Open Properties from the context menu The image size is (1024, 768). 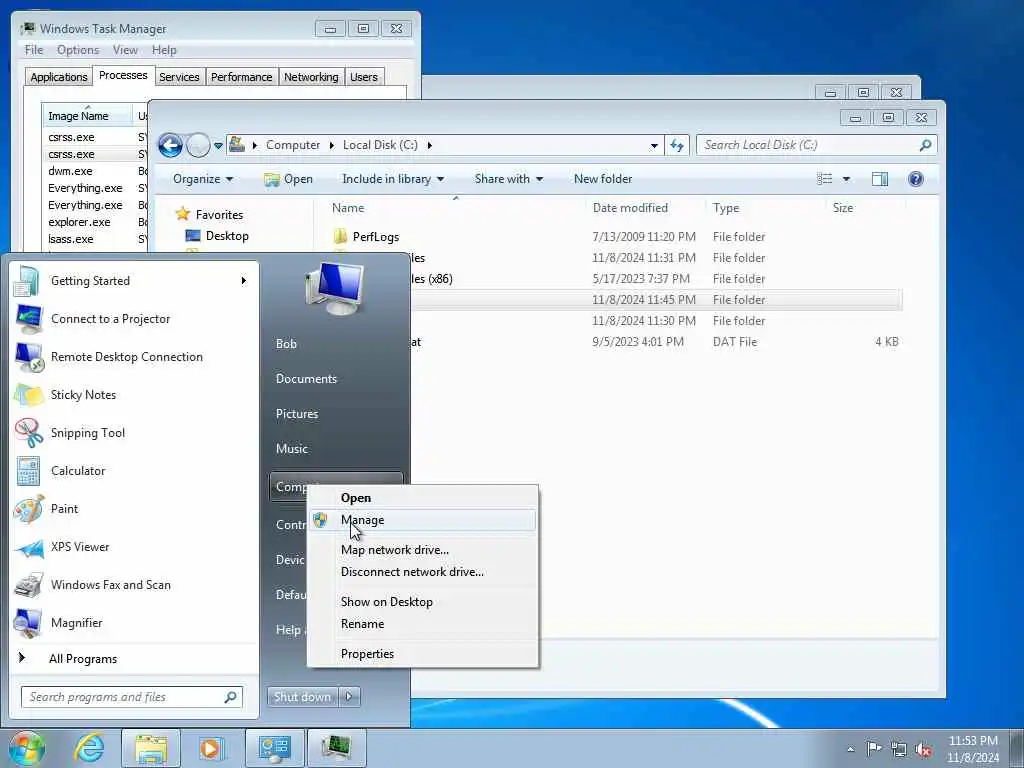[423, 654]
